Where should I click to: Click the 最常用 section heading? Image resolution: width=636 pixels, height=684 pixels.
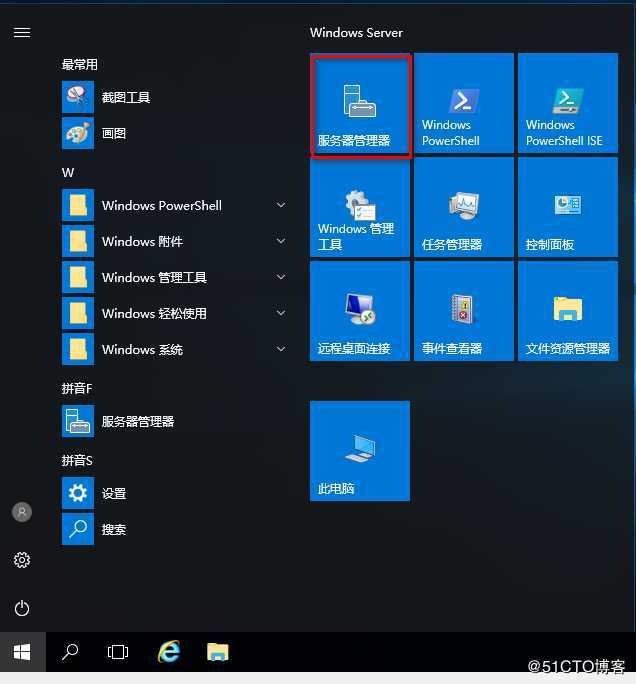79,65
